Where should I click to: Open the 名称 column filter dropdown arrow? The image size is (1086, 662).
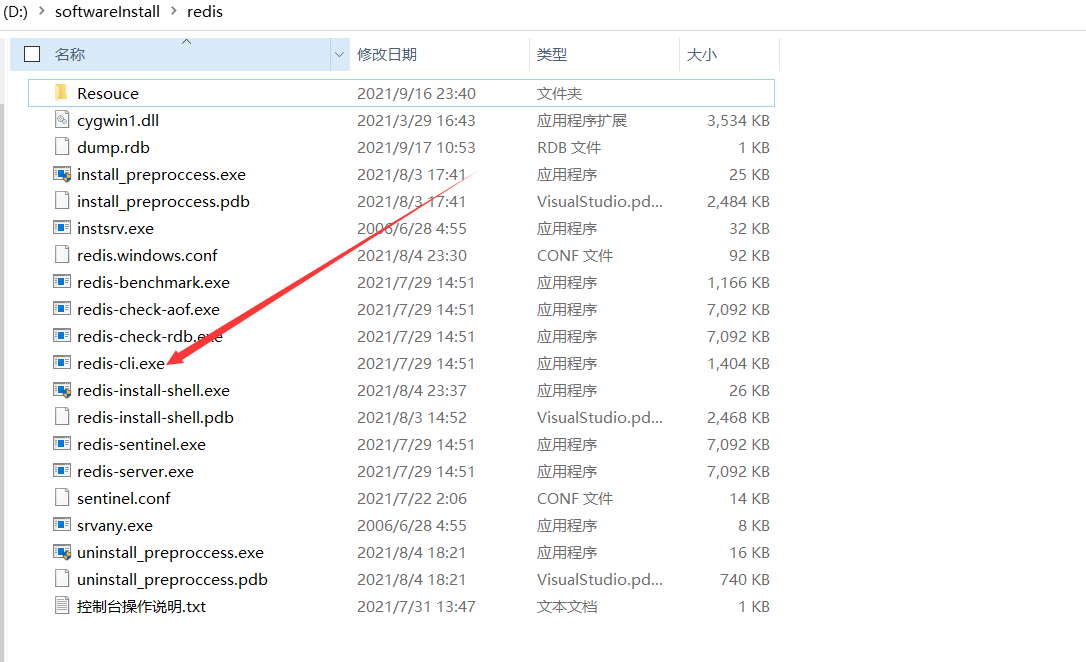[339, 54]
